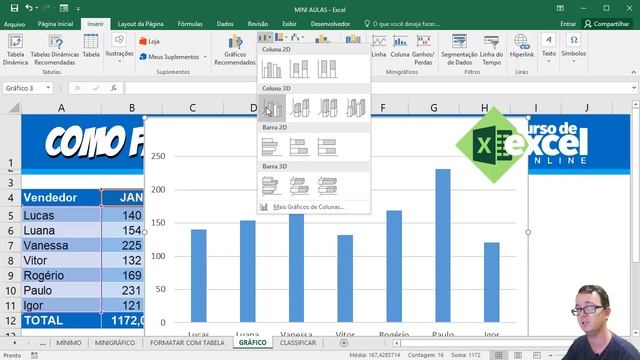Image resolution: width=640 pixels, height=360 pixels.
Task: Open the Meus Suplementos dropdown
Action: [x=205, y=57]
